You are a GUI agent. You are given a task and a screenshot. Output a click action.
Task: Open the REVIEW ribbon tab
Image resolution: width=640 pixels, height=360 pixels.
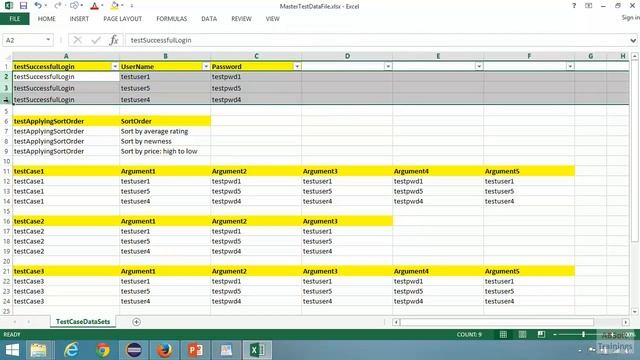pyautogui.click(x=241, y=19)
